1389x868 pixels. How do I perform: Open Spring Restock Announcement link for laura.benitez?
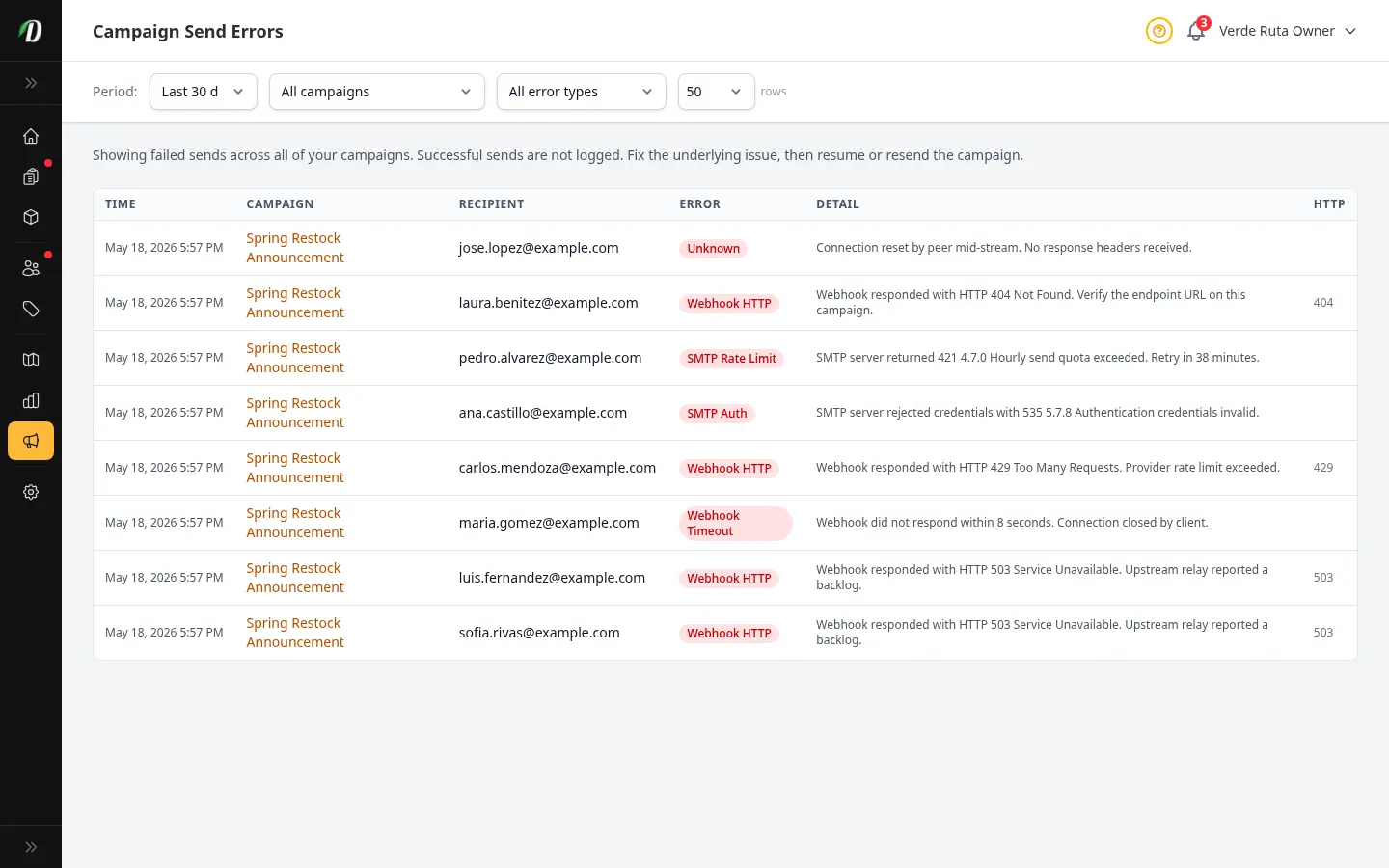tap(295, 303)
